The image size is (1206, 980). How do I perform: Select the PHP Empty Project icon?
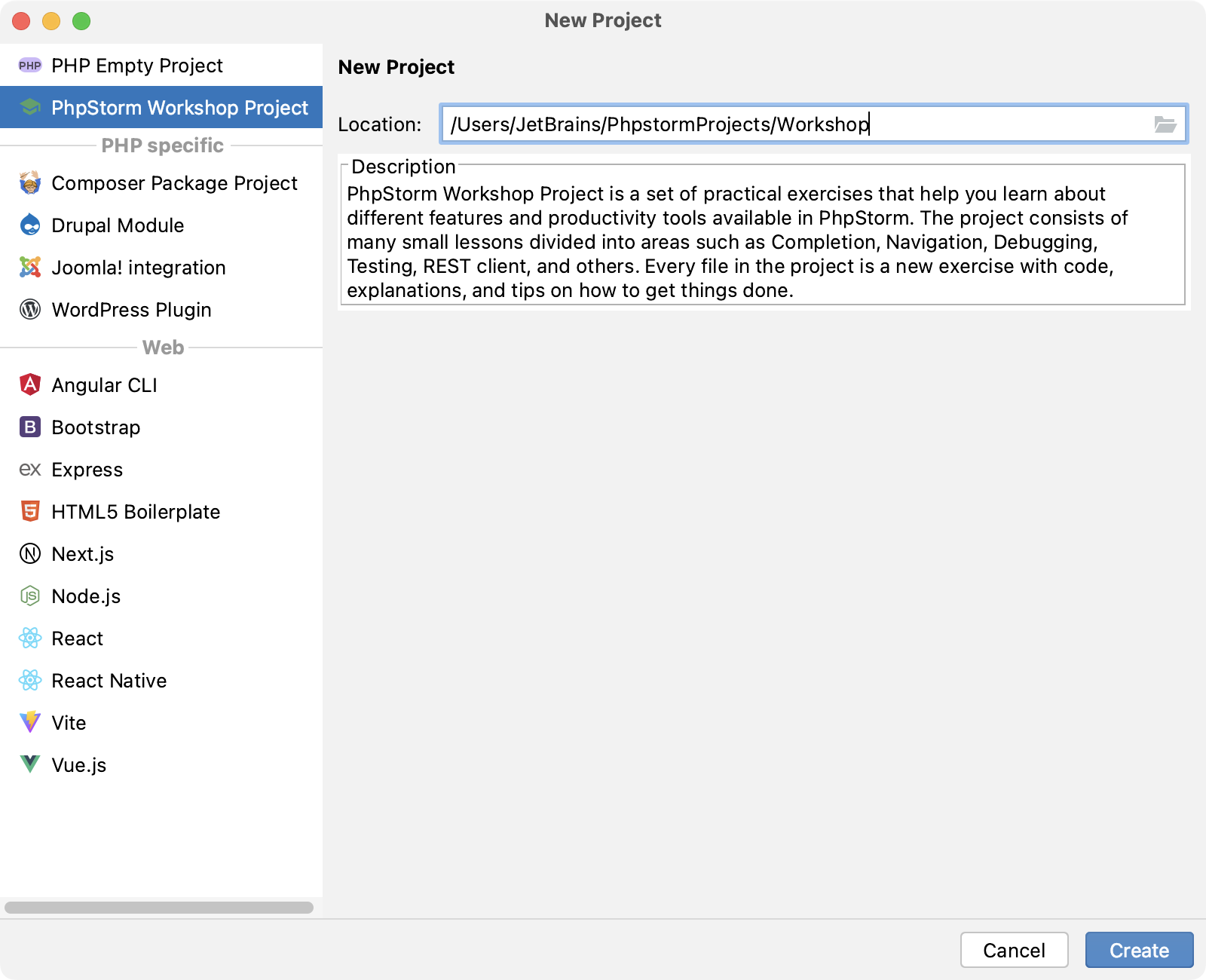[30, 66]
